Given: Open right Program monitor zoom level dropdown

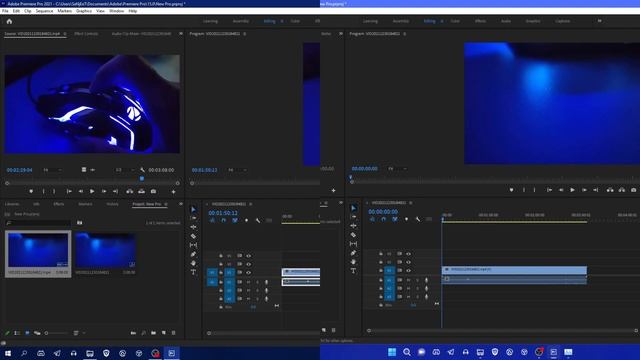Looking at the screenshot, I should click(x=397, y=169).
